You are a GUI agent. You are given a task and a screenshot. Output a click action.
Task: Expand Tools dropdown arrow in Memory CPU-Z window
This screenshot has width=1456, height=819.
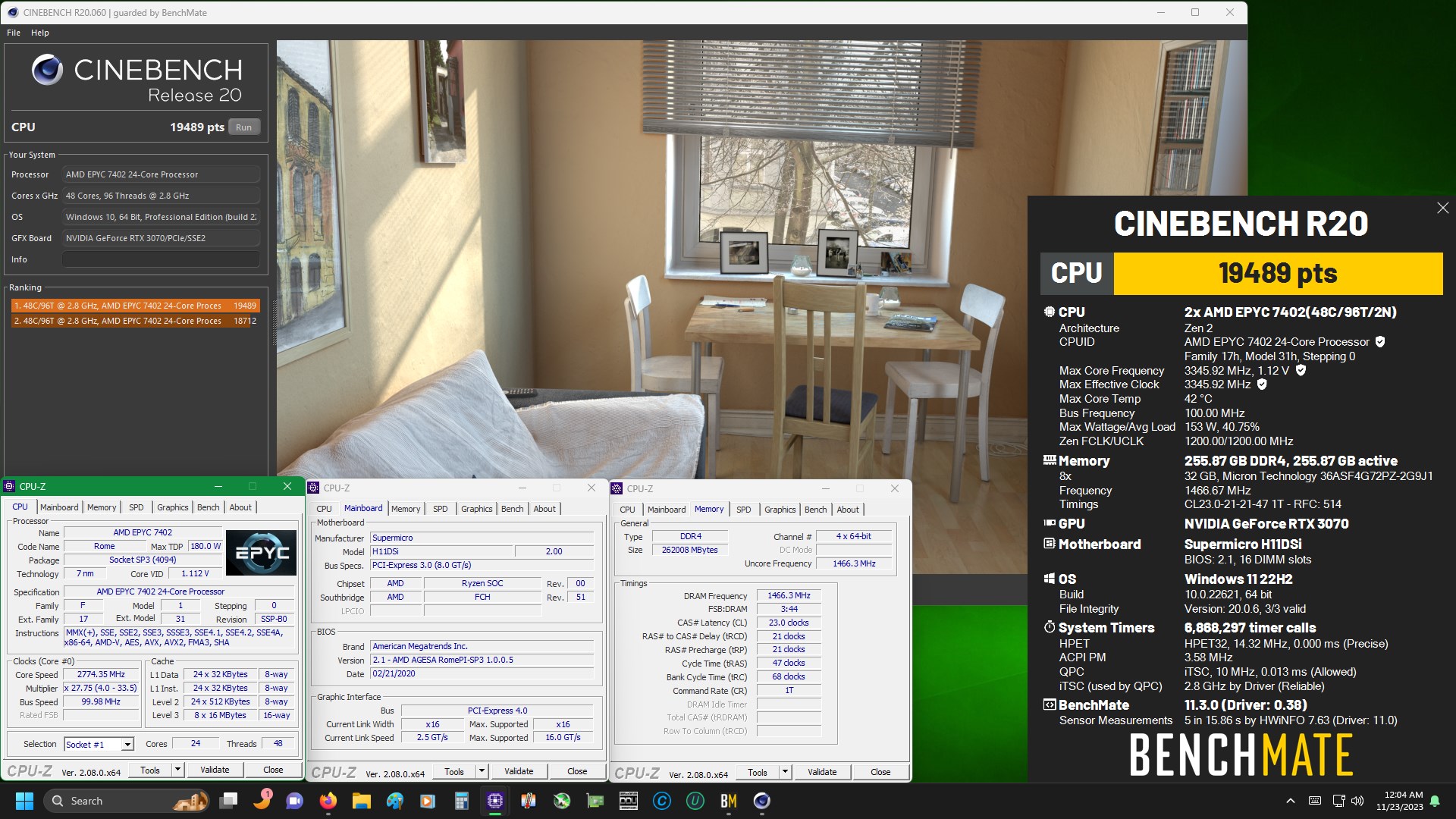[785, 772]
